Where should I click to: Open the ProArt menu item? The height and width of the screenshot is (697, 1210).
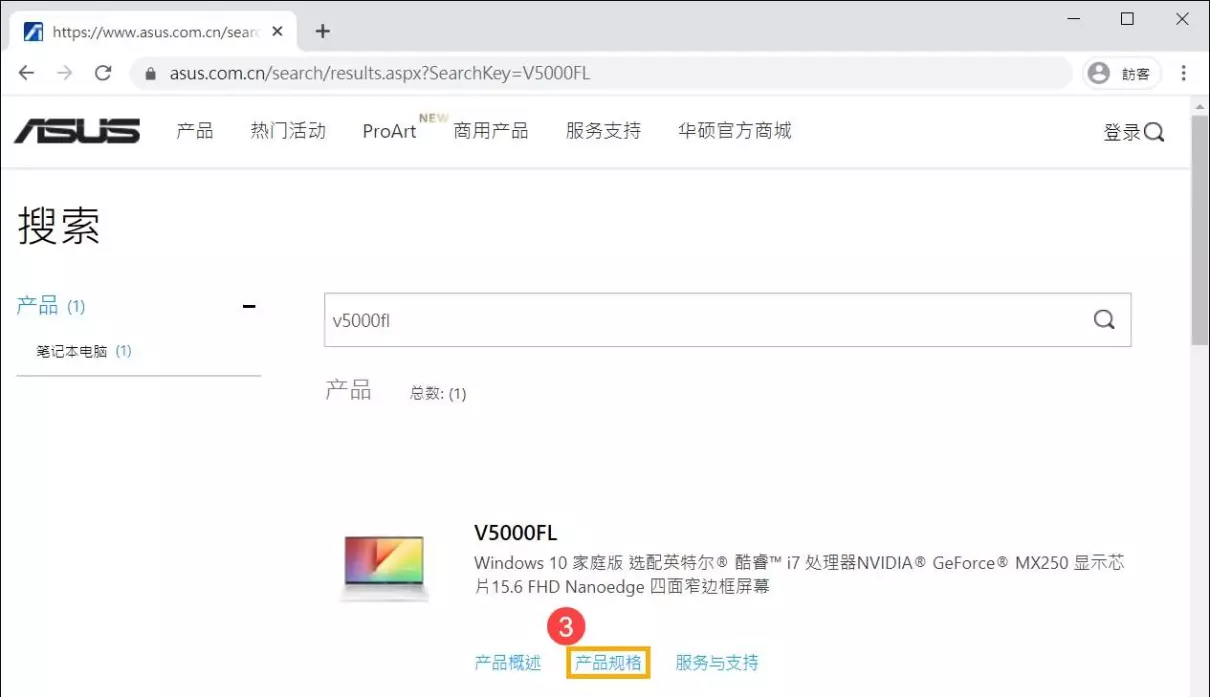click(389, 131)
